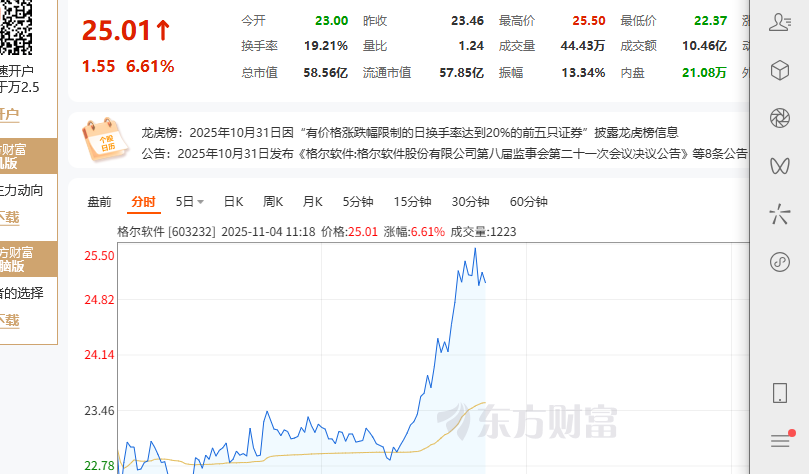The image size is (809, 474).
Task: Click the 总市值 value 58.56亿
Action: (326, 73)
